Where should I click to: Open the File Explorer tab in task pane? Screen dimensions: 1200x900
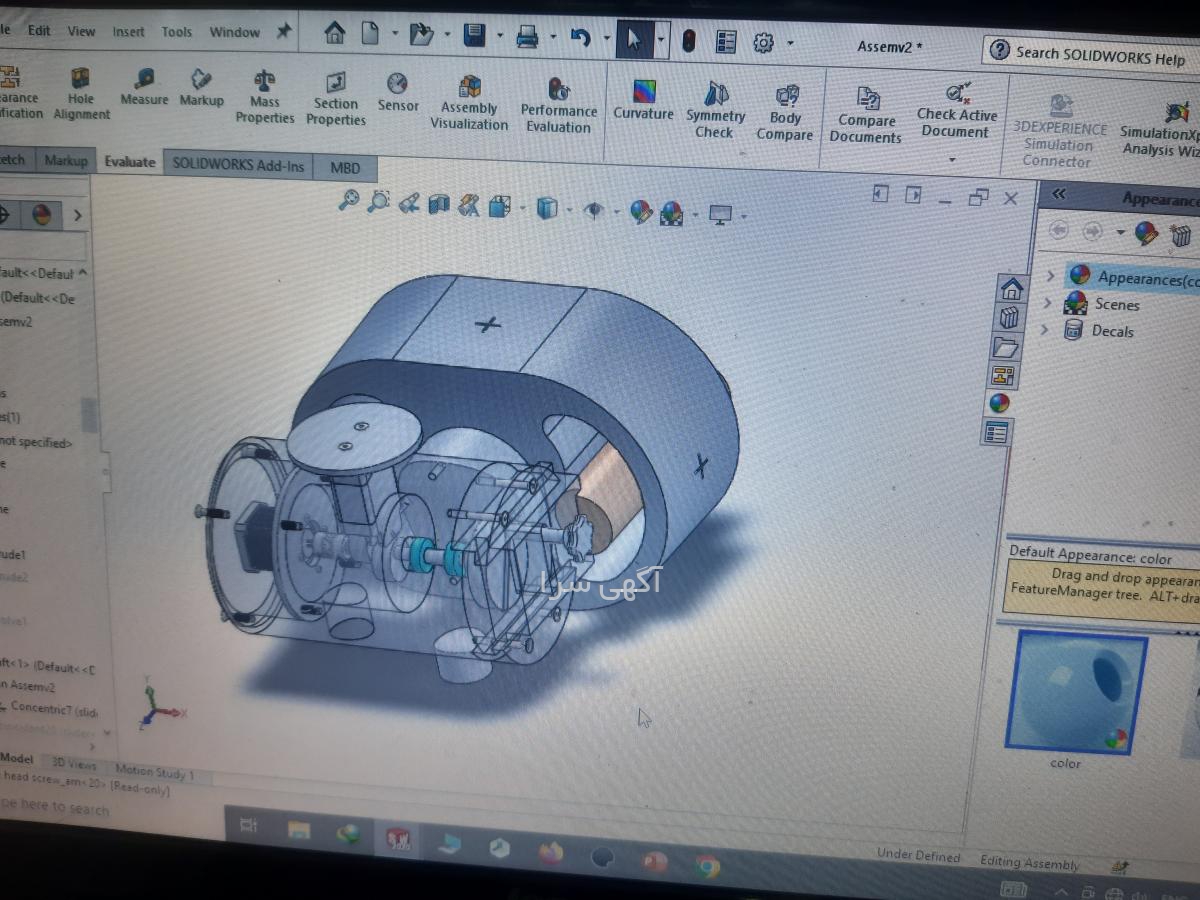click(x=1005, y=347)
